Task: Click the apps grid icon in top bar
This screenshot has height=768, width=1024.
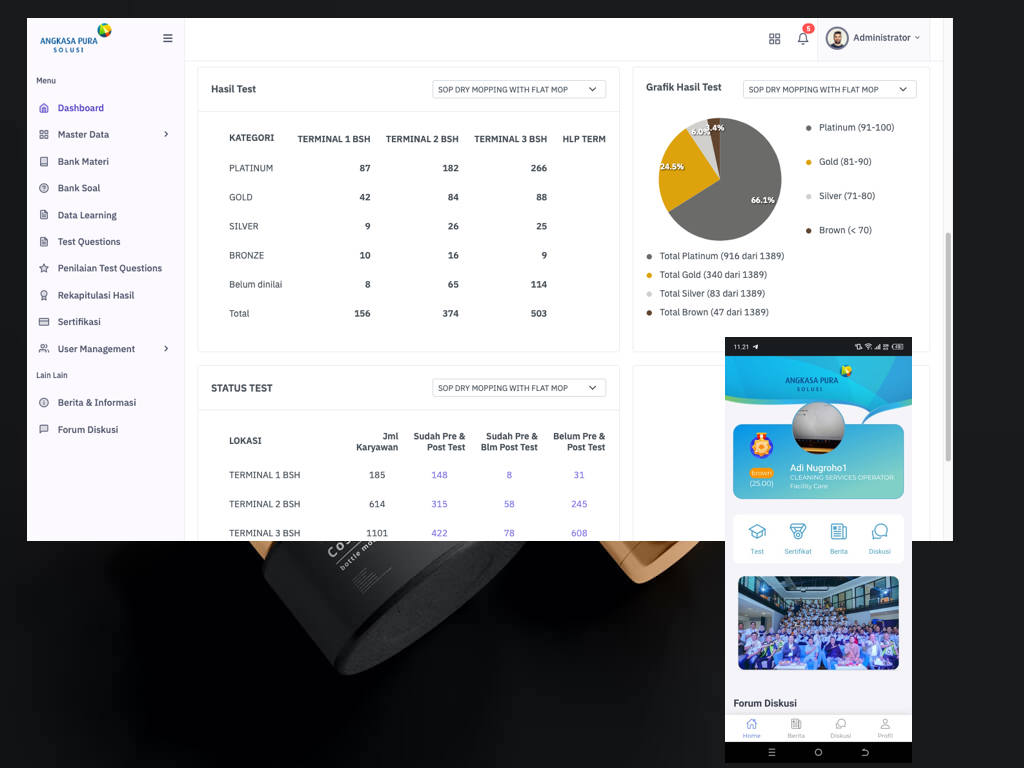Action: [x=774, y=38]
